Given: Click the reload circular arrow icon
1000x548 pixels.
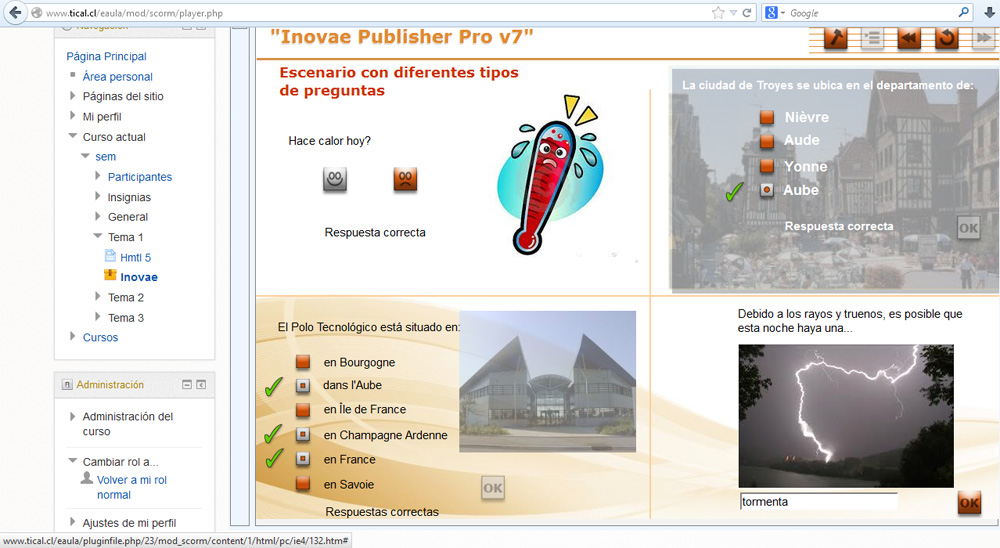Looking at the screenshot, I should pos(946,38).
